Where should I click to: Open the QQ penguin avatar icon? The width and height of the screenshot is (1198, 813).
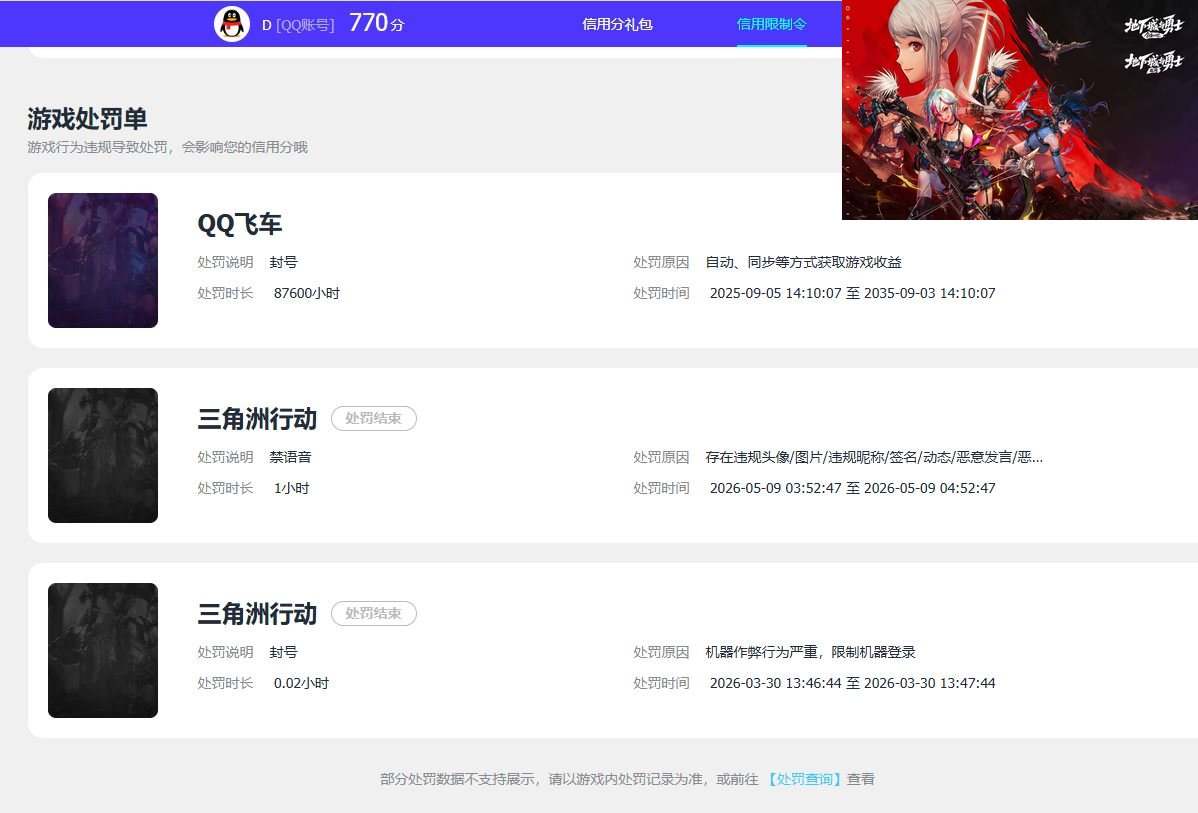tap(232, 24)
